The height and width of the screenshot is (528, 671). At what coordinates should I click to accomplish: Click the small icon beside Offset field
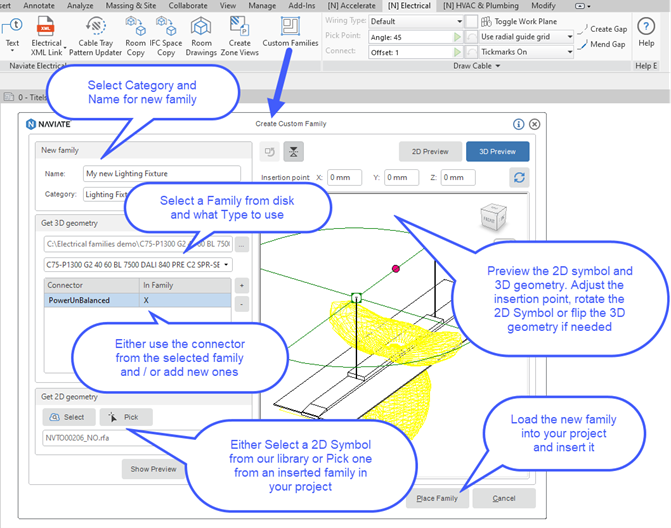pos(472,52)
